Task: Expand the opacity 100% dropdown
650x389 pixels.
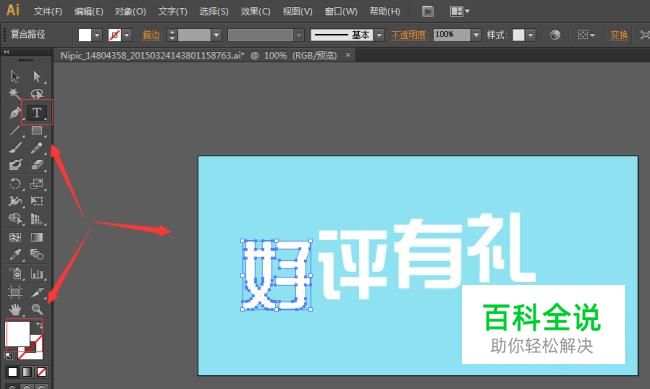Action: coord(476,35)
